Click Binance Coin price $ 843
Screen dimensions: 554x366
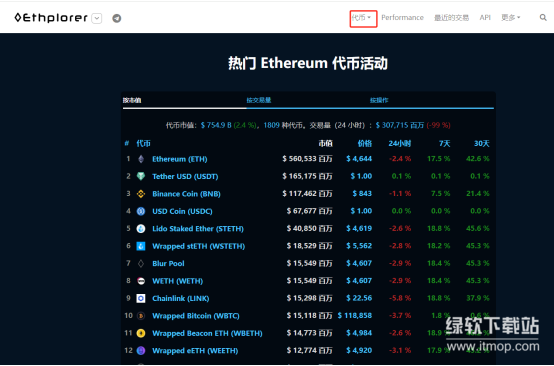coord(362,194)
